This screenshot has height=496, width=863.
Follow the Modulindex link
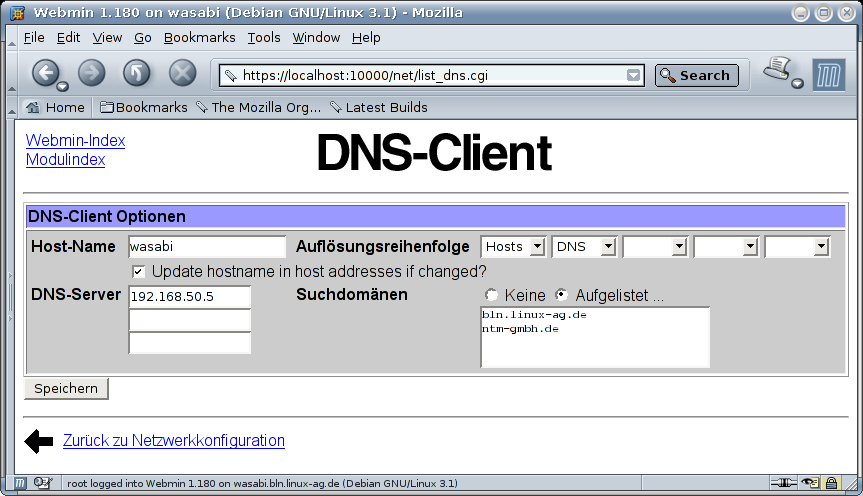click(65, 160)
